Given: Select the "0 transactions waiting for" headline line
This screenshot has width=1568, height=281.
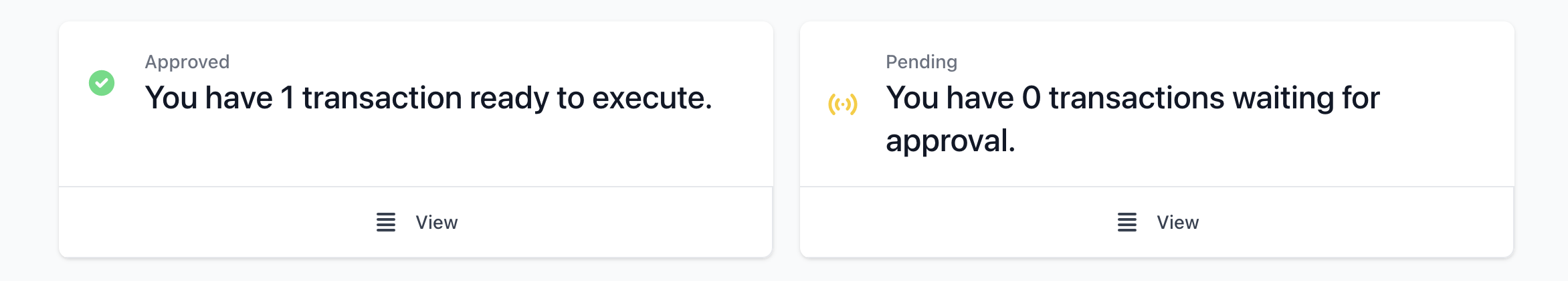Looking at the screenshot, I should pyautogui.click(x=1133, y=98).
